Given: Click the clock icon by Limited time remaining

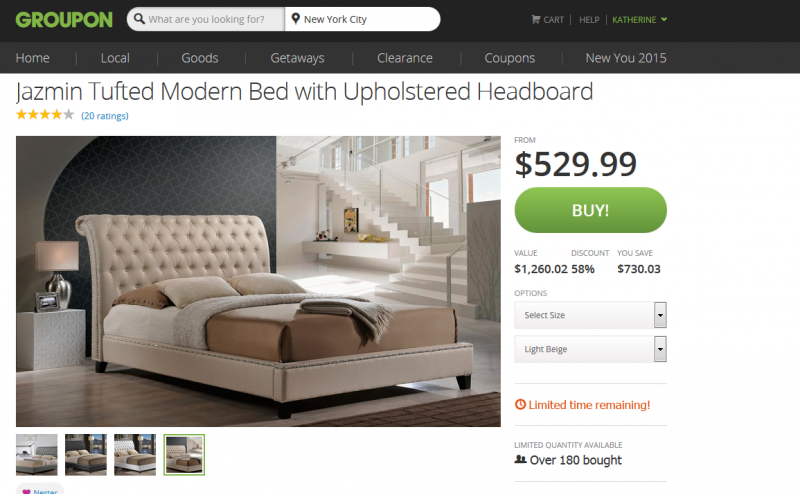Looking at the screenshot, I should coord(520,405).
